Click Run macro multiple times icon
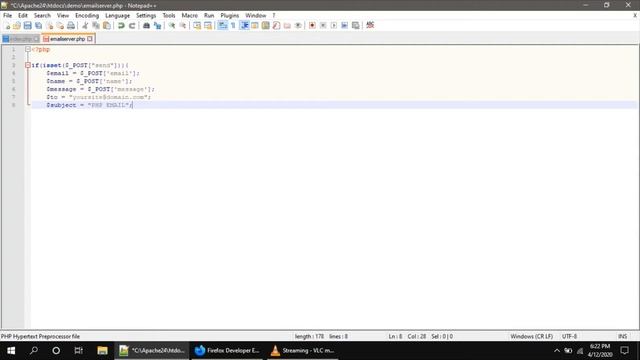Screen dimensions: 640x360 [x=344, y=26]
